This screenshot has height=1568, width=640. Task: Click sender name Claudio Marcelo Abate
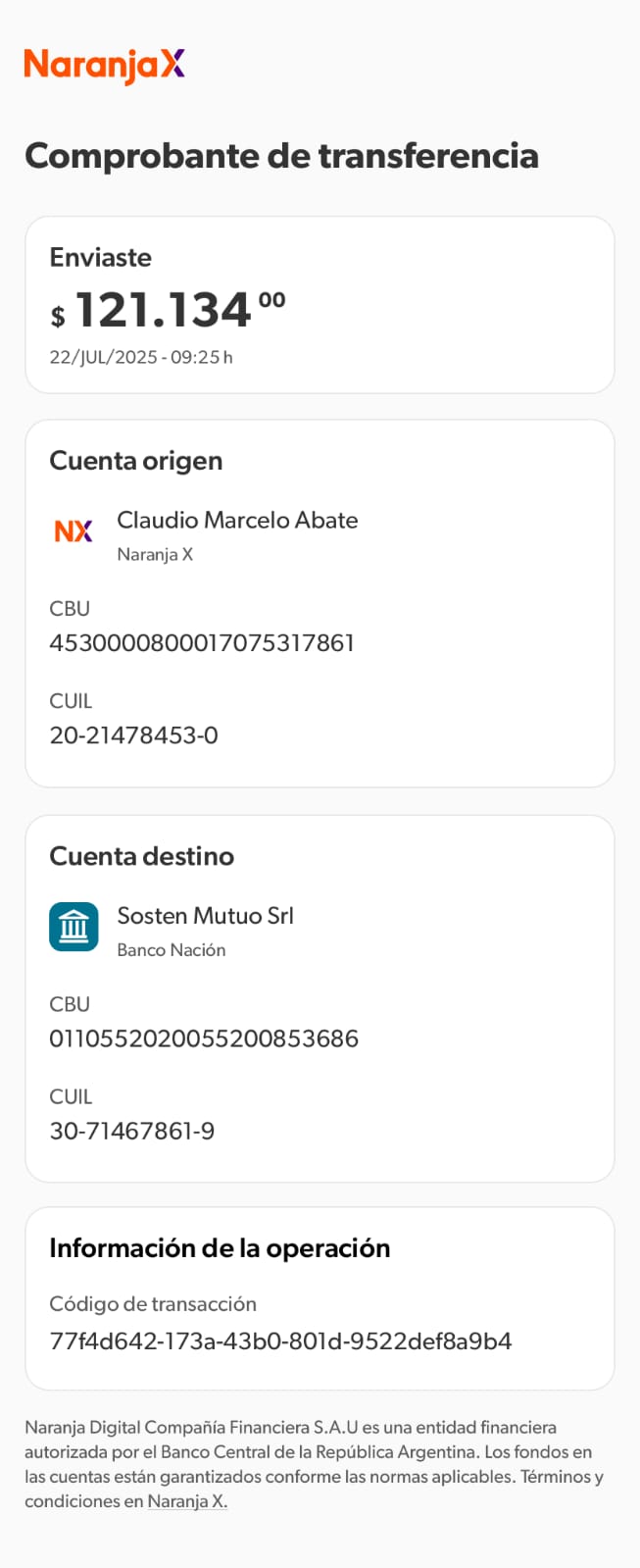(237, 520)
